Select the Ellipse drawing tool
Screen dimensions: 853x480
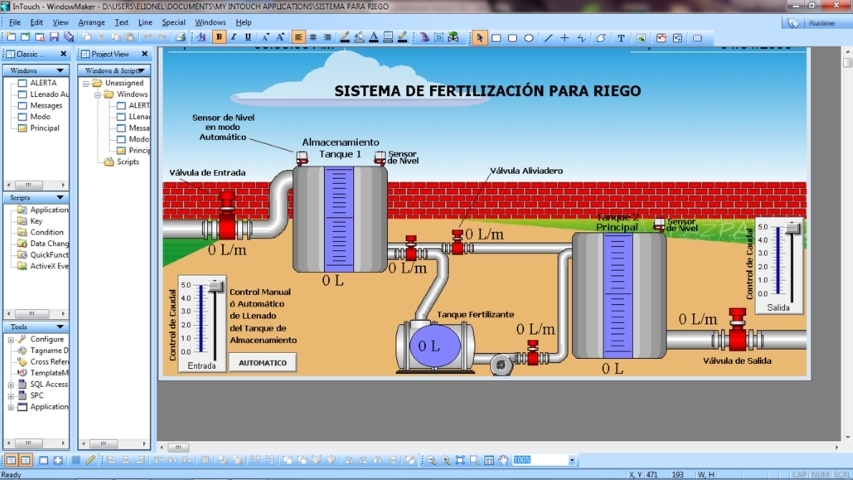click(x=529, y=38)
